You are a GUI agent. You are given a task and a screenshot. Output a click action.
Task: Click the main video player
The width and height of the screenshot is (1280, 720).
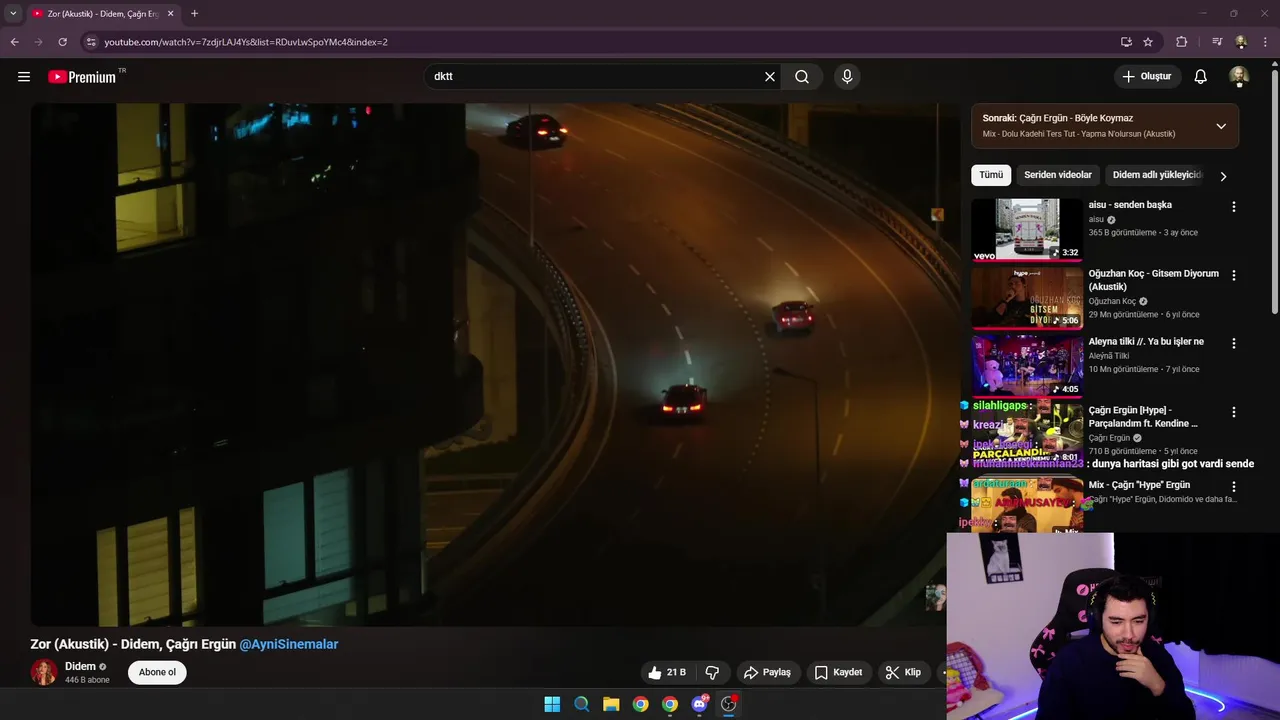click(495, 365)
